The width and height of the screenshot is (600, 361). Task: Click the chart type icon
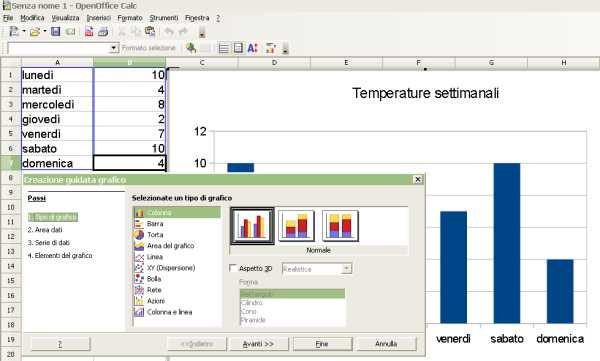(x=191, y=48)
